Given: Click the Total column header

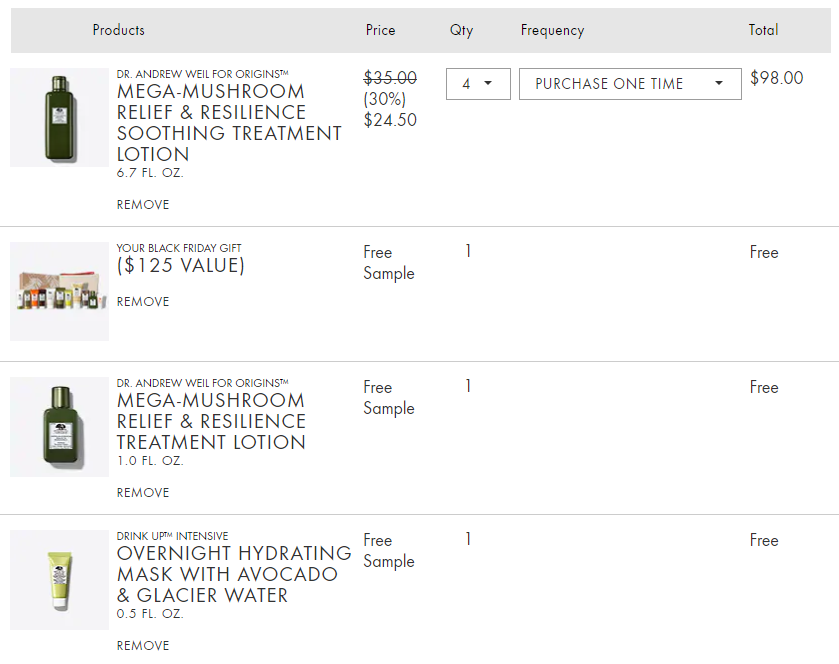Looking at the screenshot, I should (x=764, y=30).
